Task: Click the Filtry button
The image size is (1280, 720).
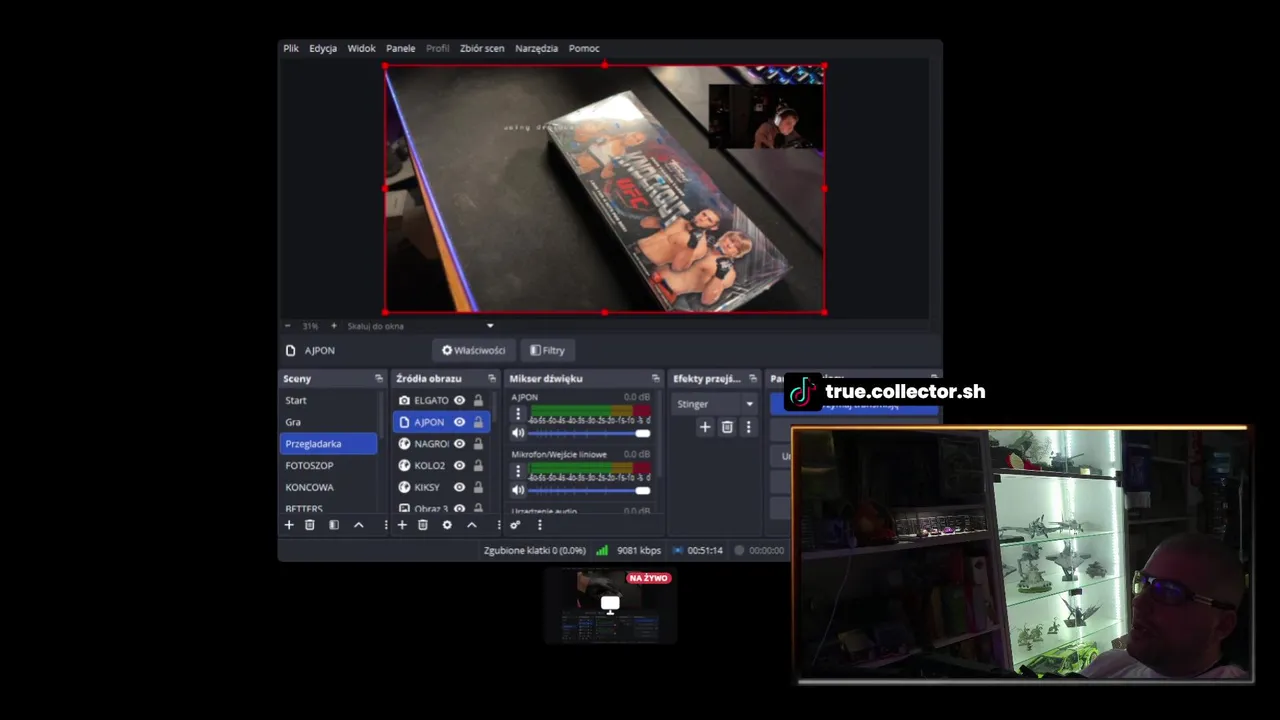Action: tap(547, 350)
